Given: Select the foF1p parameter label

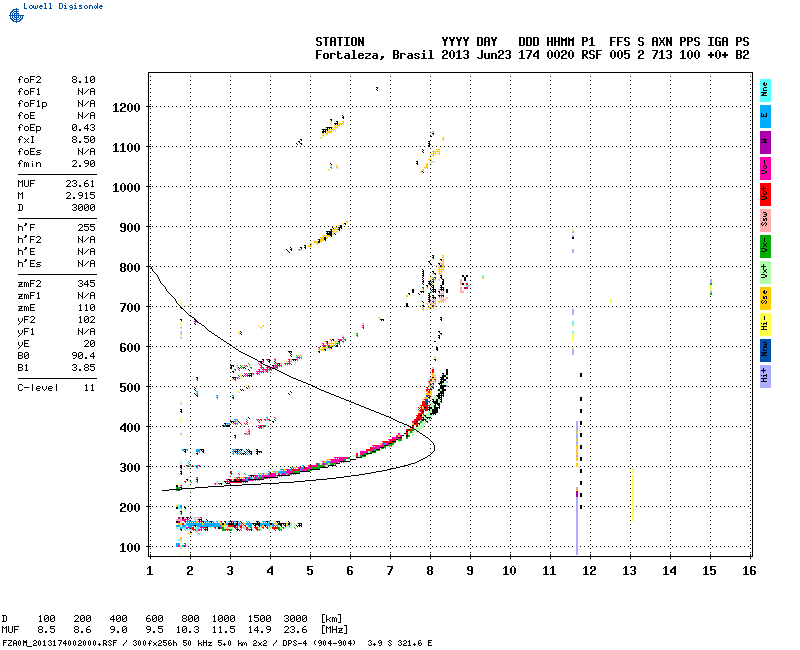Looking at the screenshot, I should tap(32, 104).
